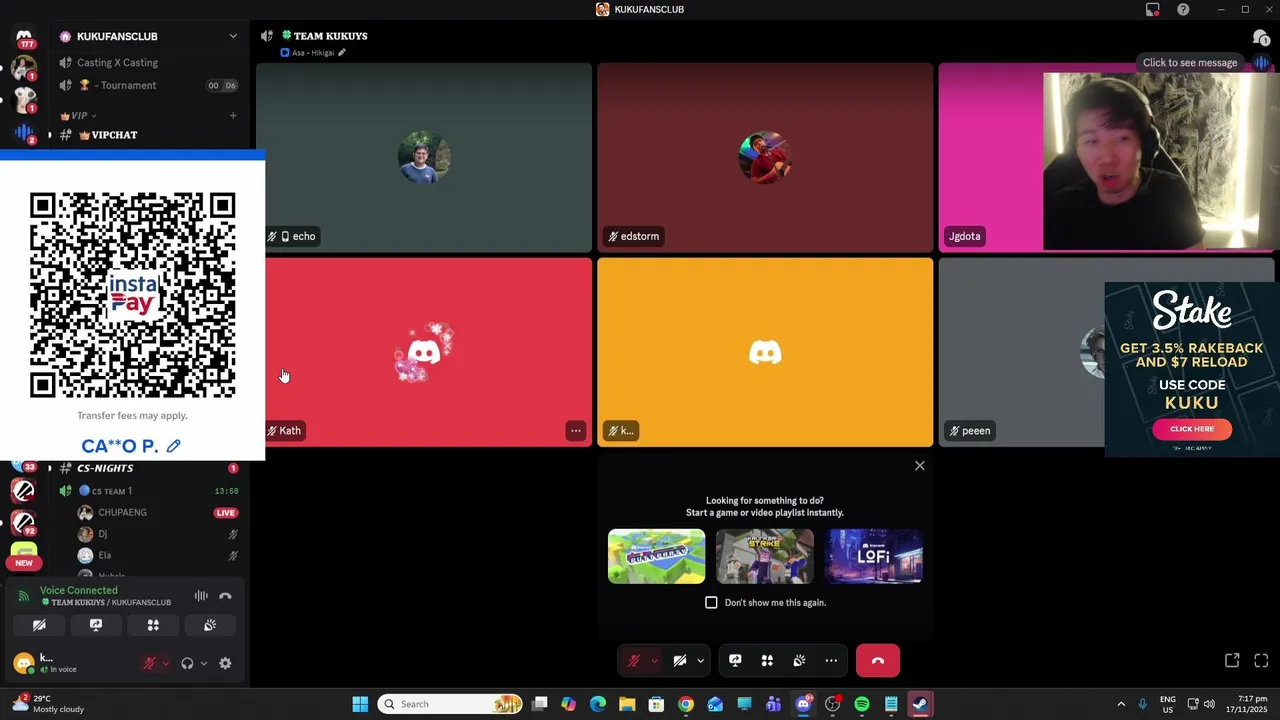Image resolution: width=1280 pixels, height=720 pixels.
Task: Select echo's video tile
Action: [x=424, y=158]
